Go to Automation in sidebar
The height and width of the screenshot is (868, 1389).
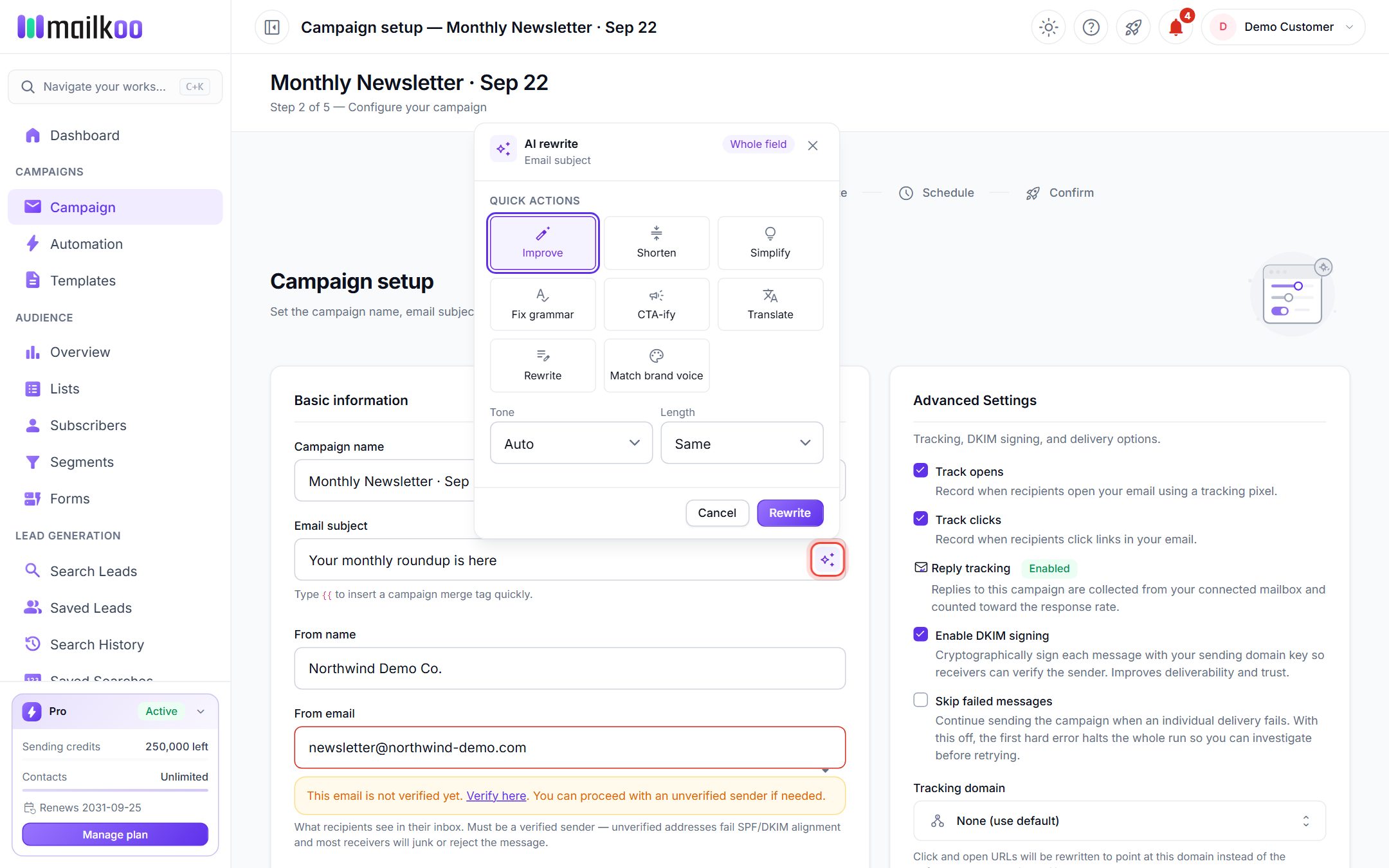(x=115, y=244)
